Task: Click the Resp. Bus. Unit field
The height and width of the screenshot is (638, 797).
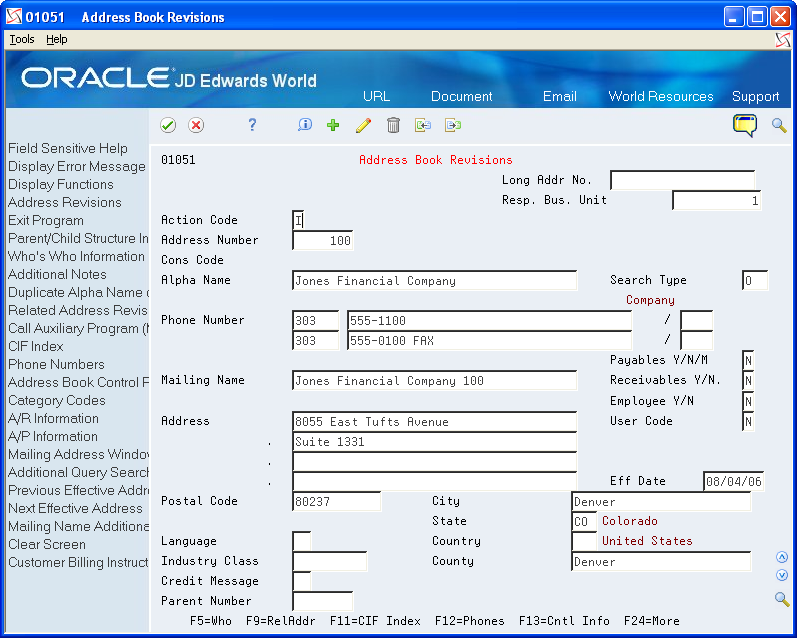Action: pyautogui.click(x=716, y=200)
